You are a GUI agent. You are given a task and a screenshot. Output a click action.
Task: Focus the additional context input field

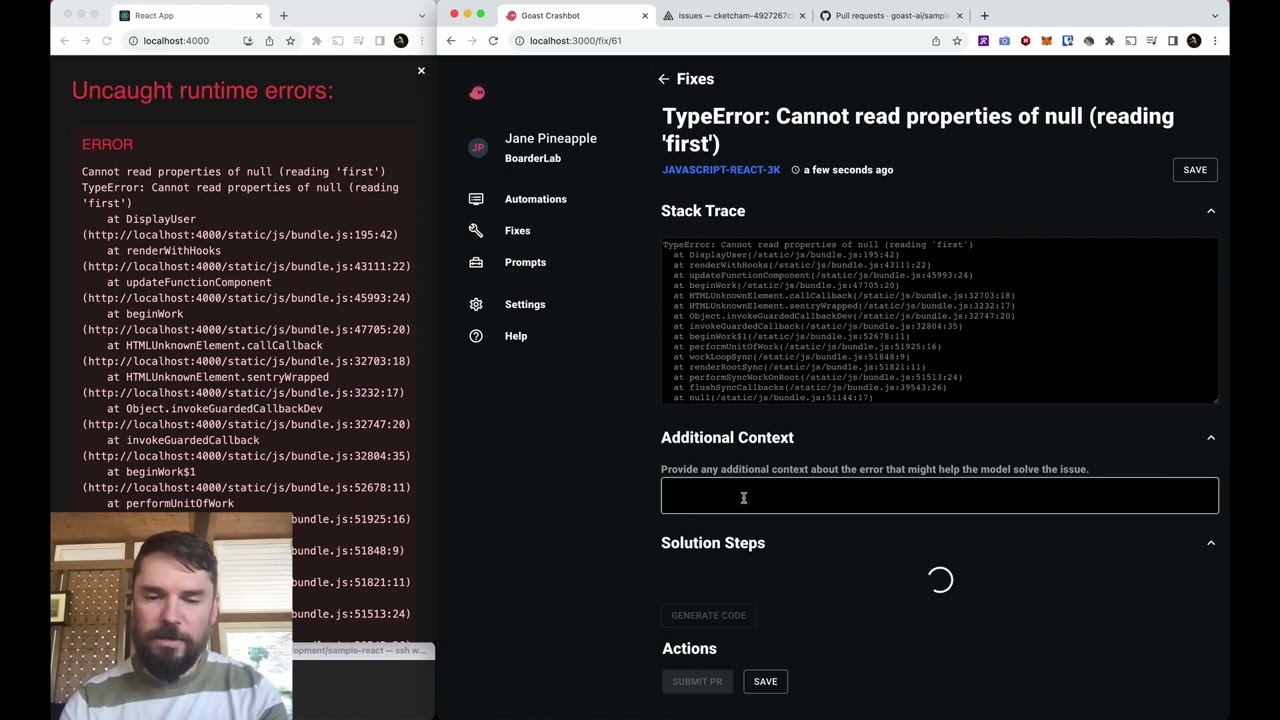tap(940, 496)
